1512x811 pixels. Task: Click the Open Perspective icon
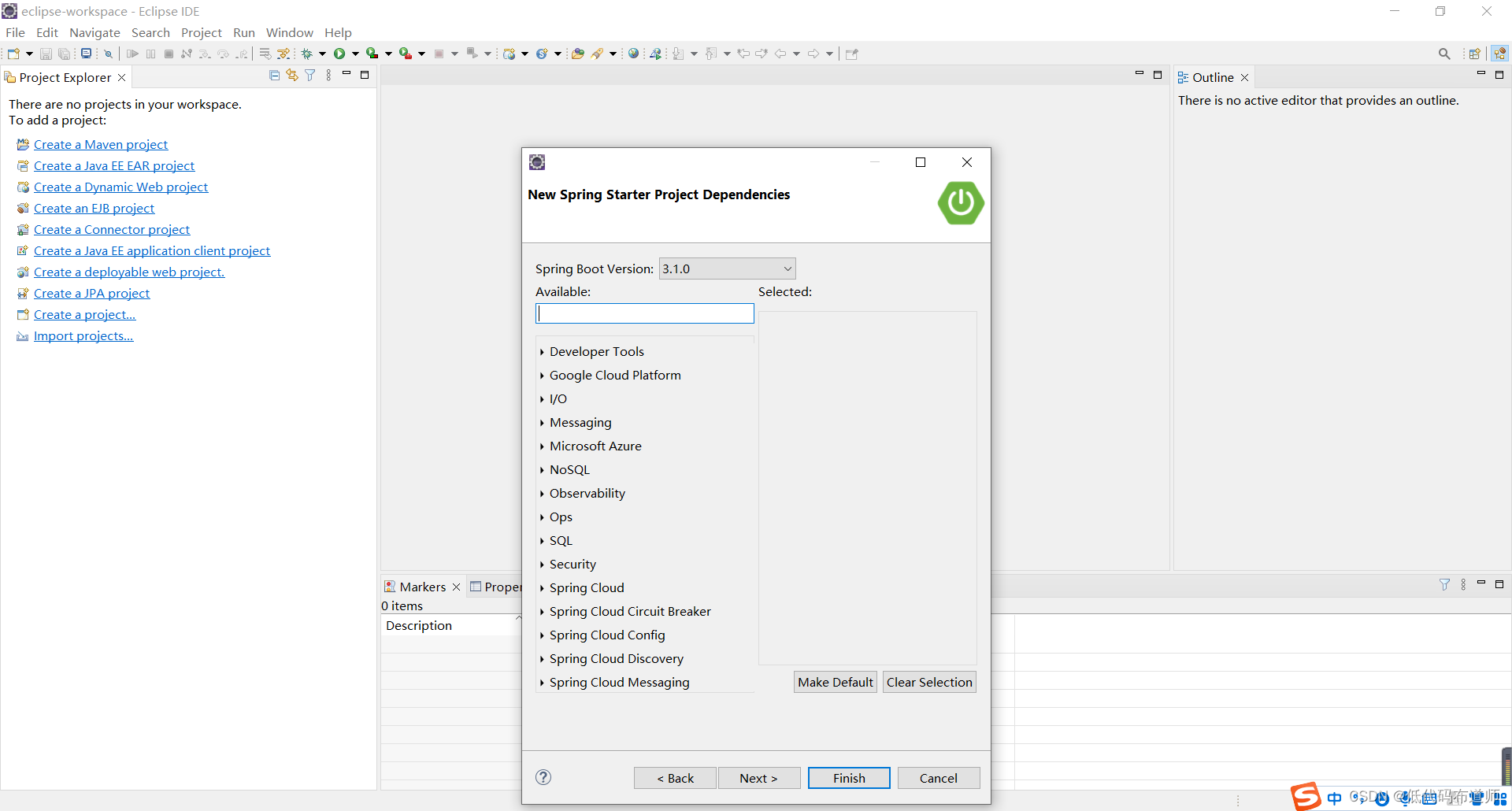1475,54
